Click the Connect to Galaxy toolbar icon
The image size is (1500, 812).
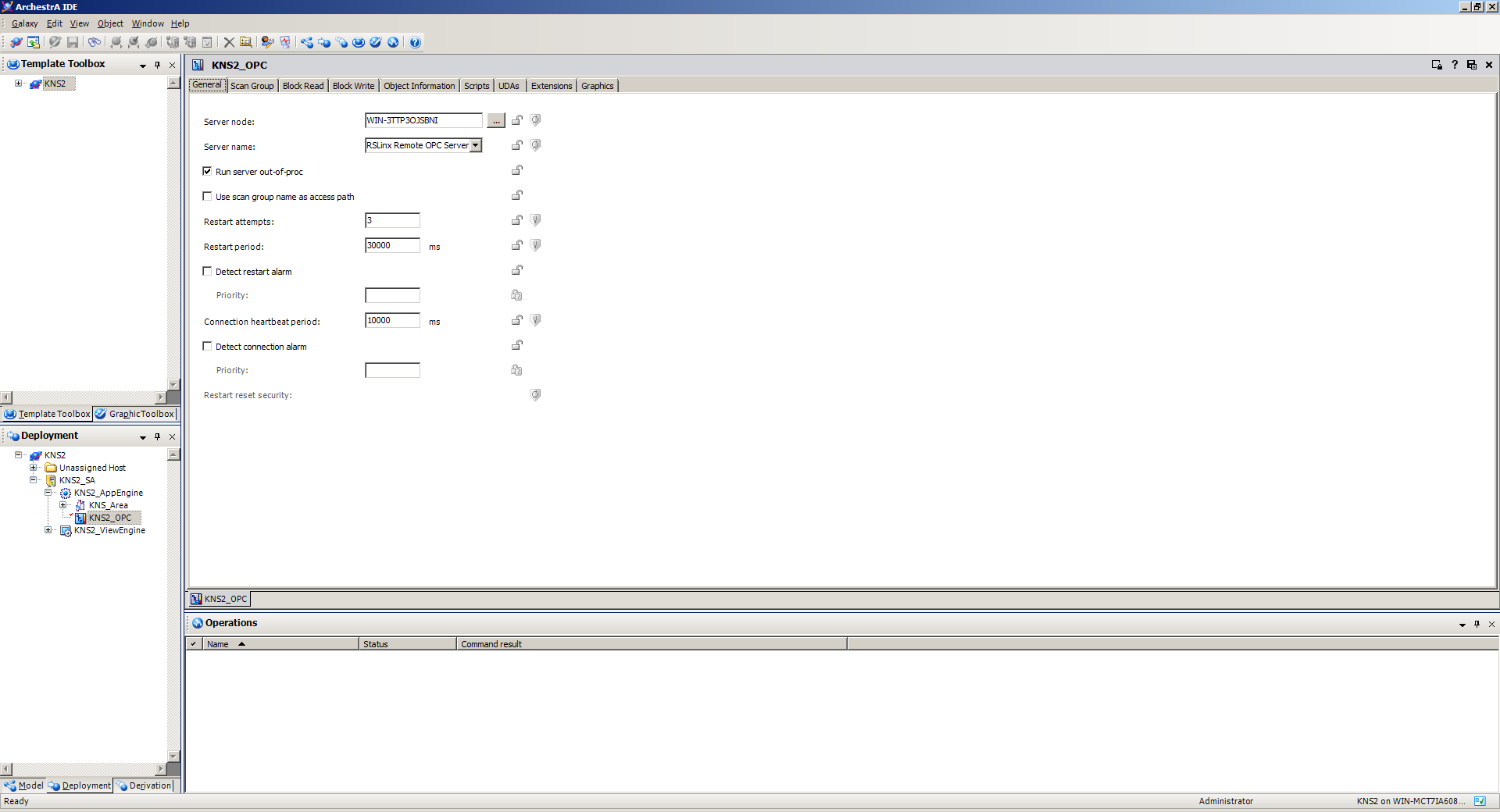coord(16,42)
